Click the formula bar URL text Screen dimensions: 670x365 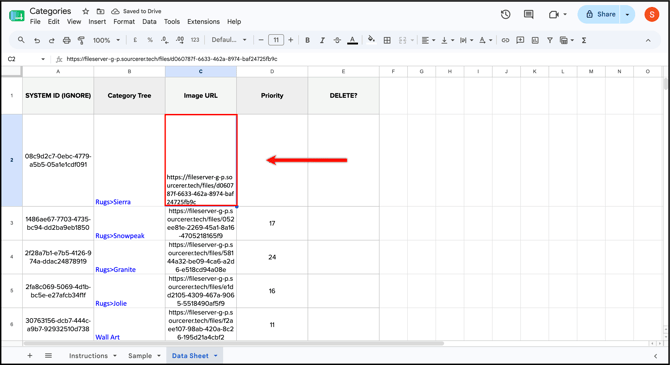pyautogui.click(x=172, y=59)
